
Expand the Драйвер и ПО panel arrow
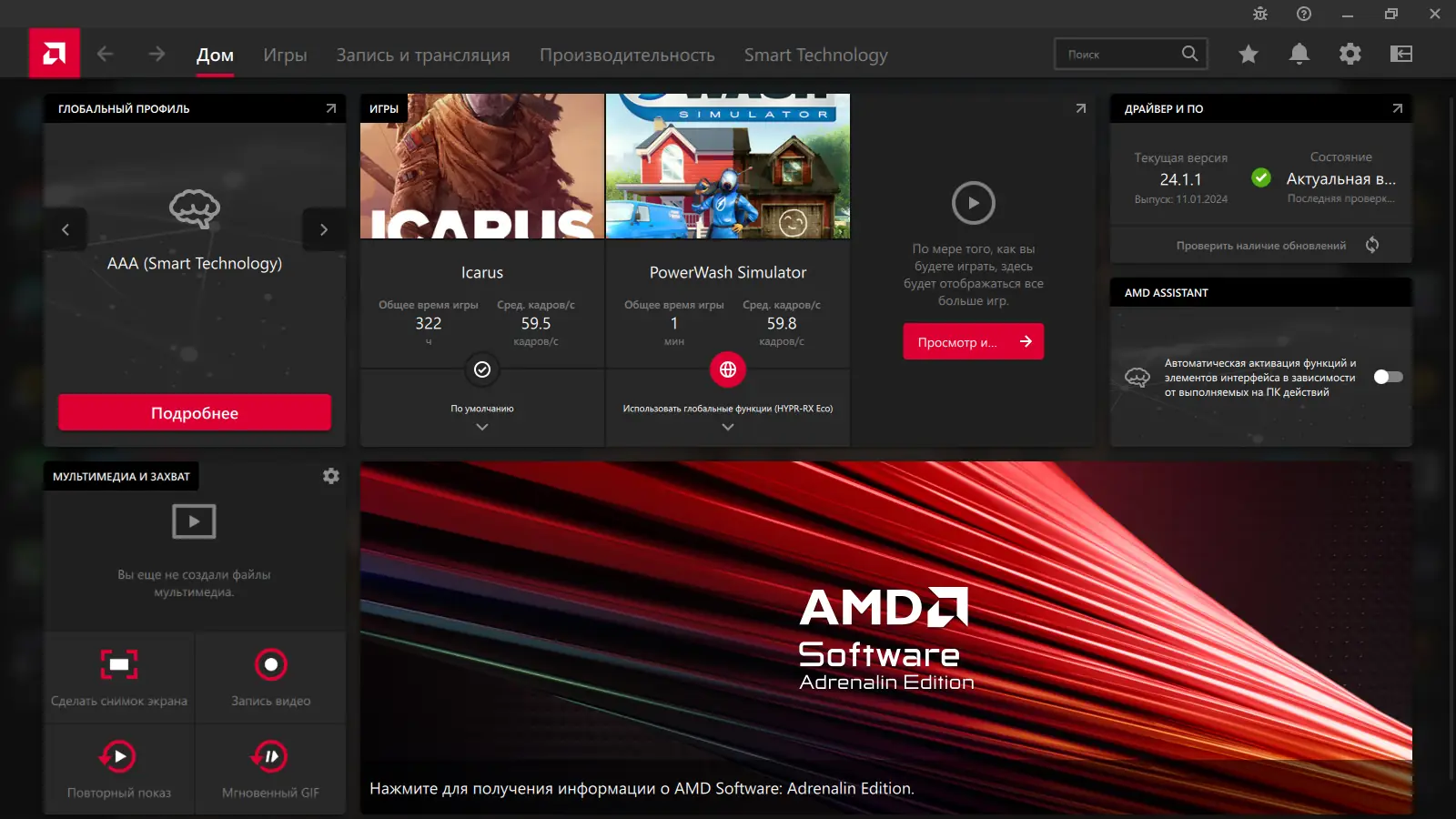click(1398, 108)
